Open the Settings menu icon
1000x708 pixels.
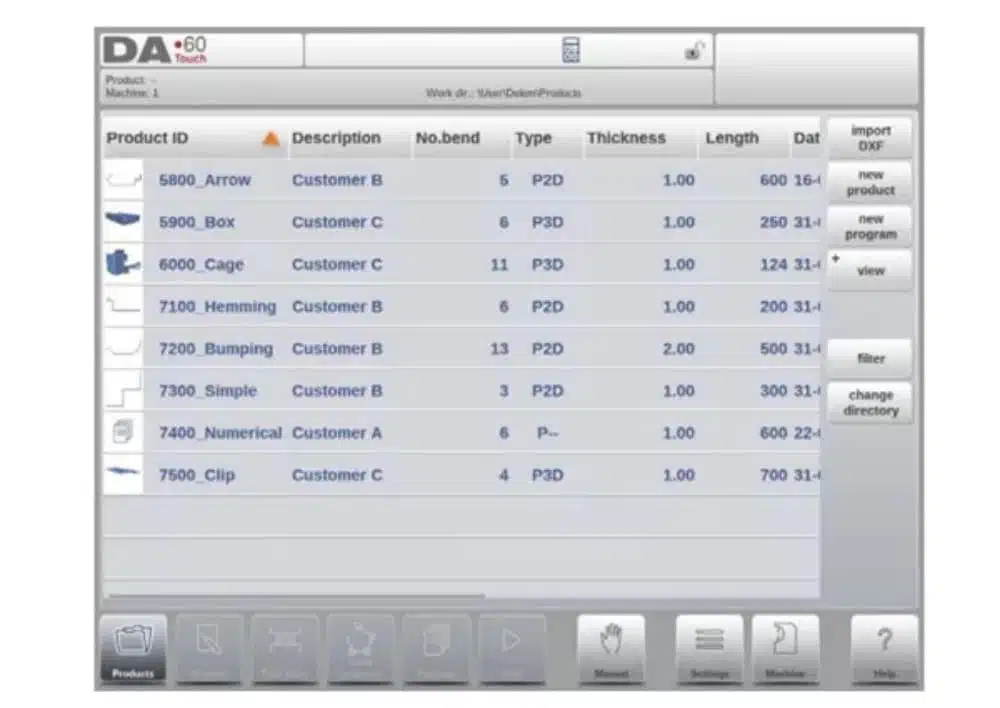(x=709, y=649)
